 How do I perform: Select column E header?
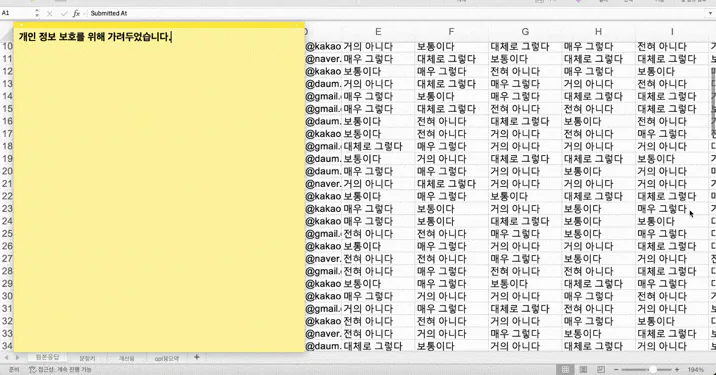pyautogui.click(x=378, y=32)
